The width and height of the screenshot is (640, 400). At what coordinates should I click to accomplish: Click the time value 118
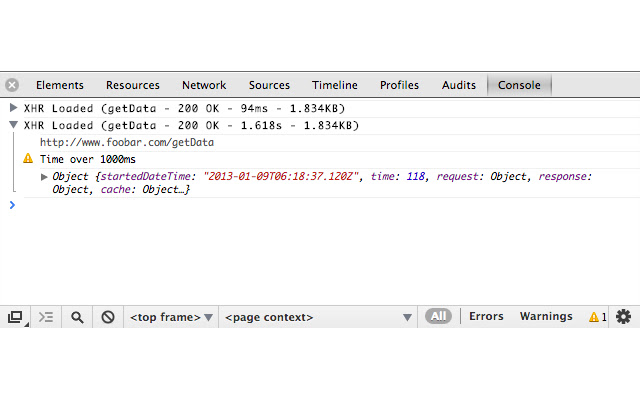[x=416, y=176]
